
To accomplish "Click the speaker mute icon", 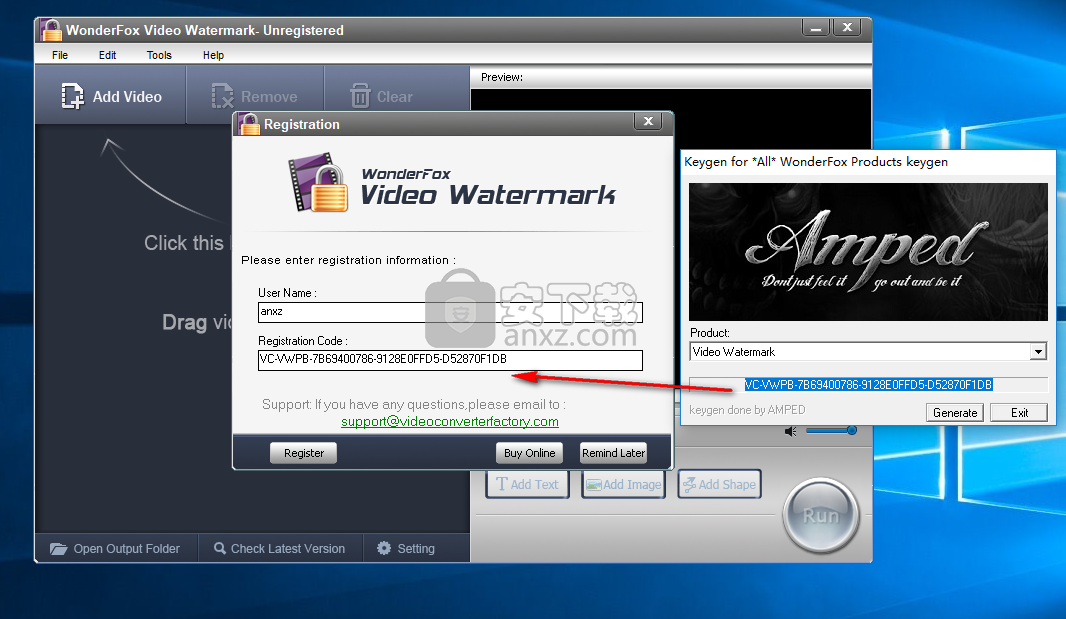I will [791, 431].
